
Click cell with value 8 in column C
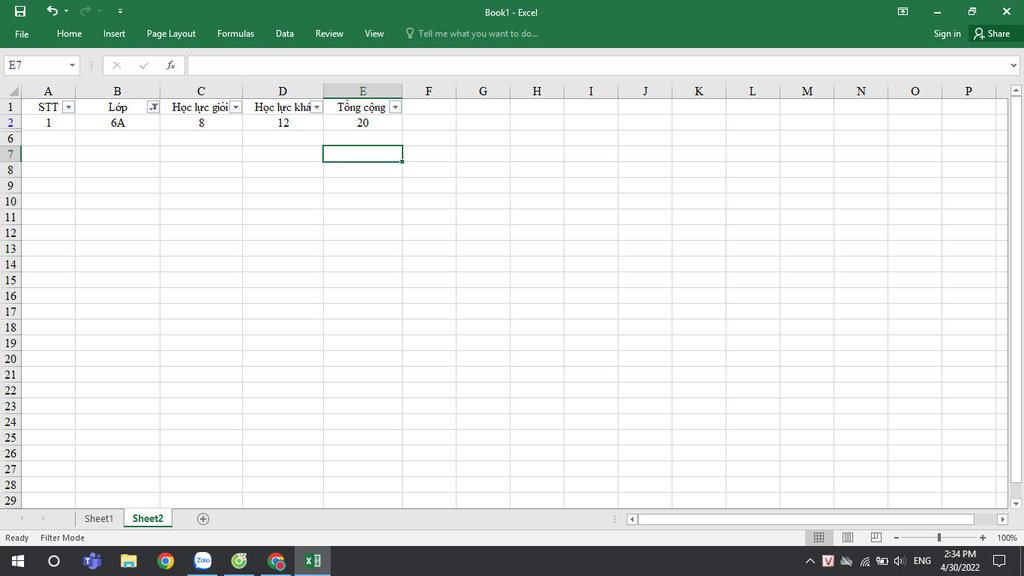click(x=201, y=123)
